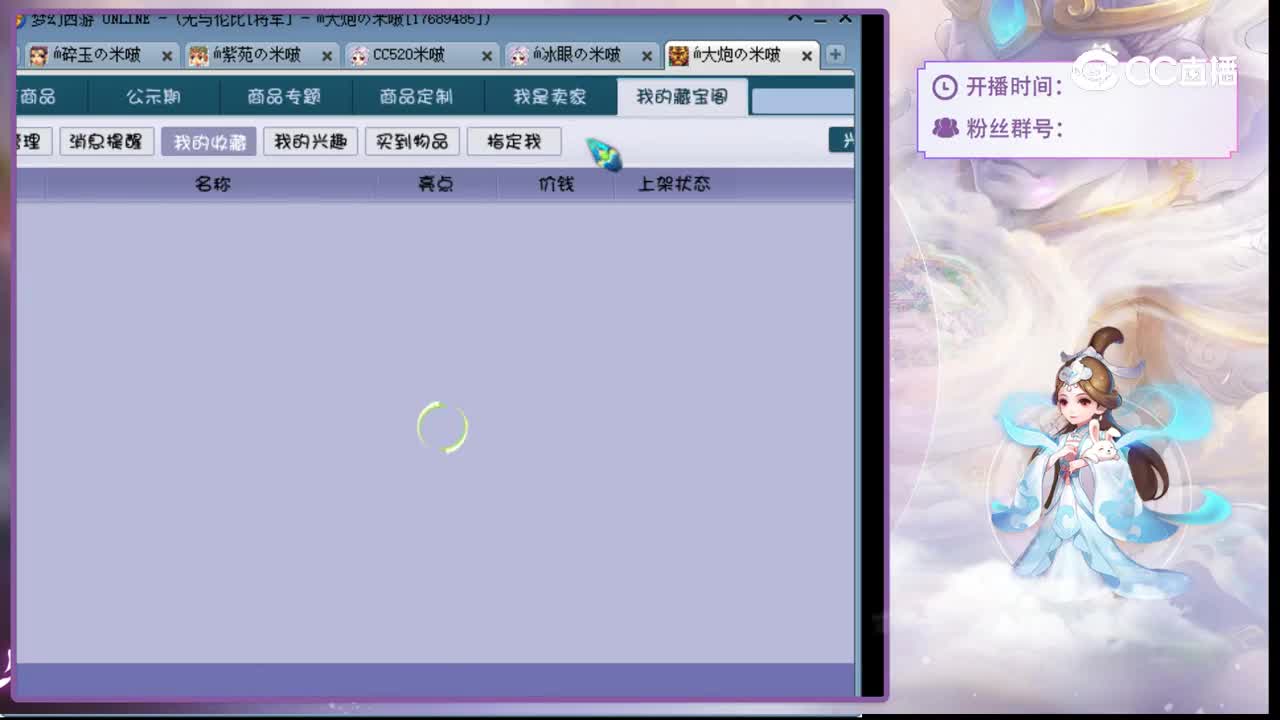Close the CC520米啵 tab
Screen dimensions: 1280x720
487,56
